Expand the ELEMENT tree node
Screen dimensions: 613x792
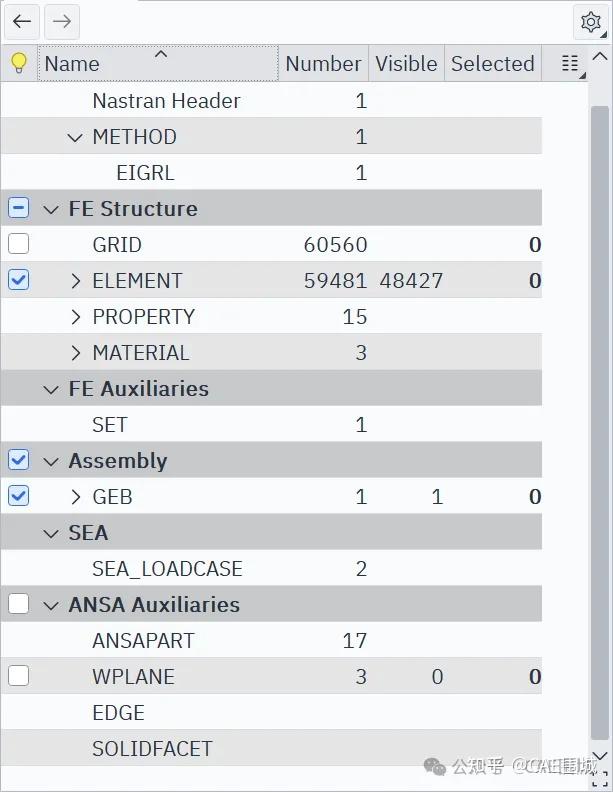click(76, 281)
